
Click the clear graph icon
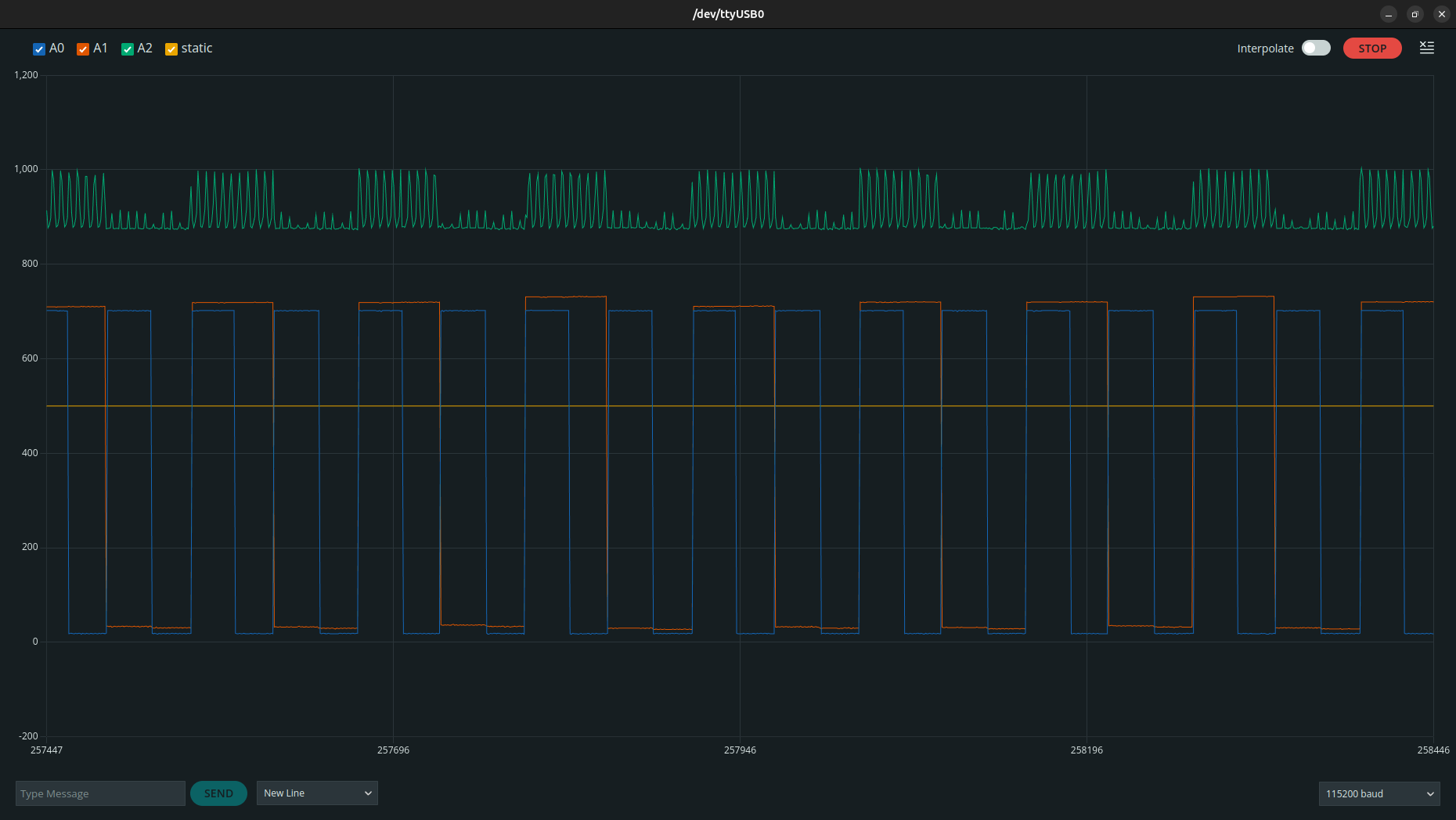[x=1426, y=48]
